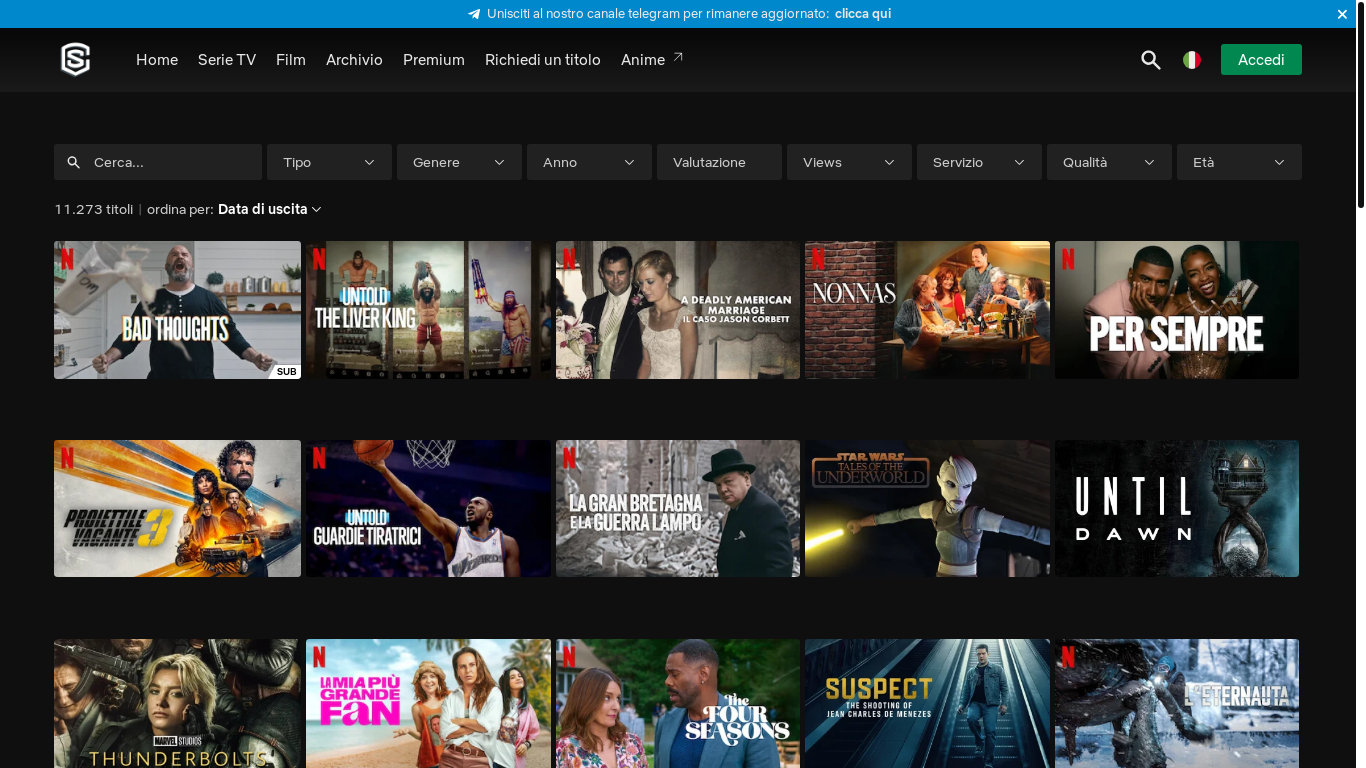Viewport: 1366px width, 768px height.
Task: Expand the Servizio filter dropdown
Action: tap(979, 162)
